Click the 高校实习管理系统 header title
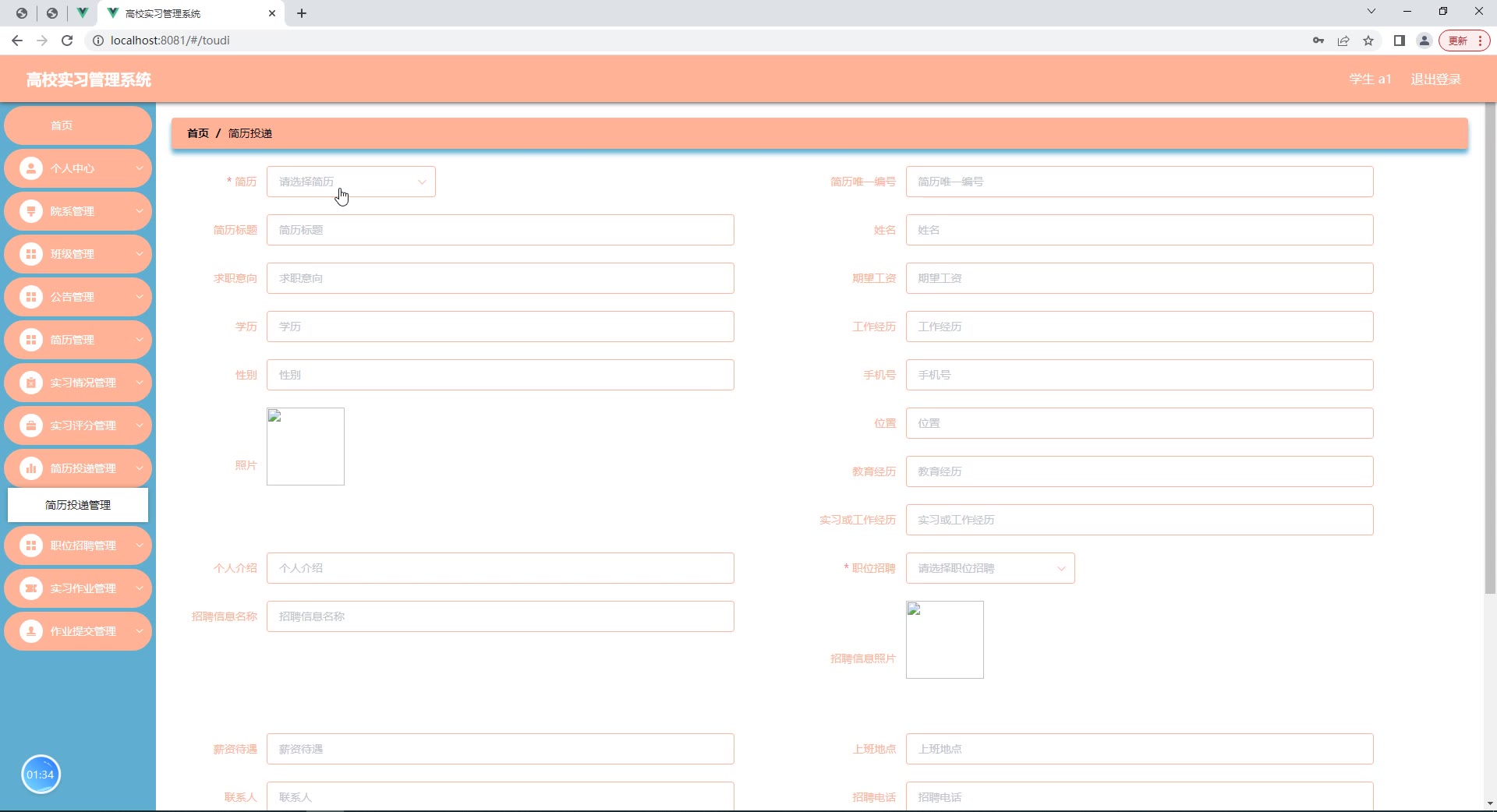The width and height of the screenshot is (1497, 812). tap(89, 79)
